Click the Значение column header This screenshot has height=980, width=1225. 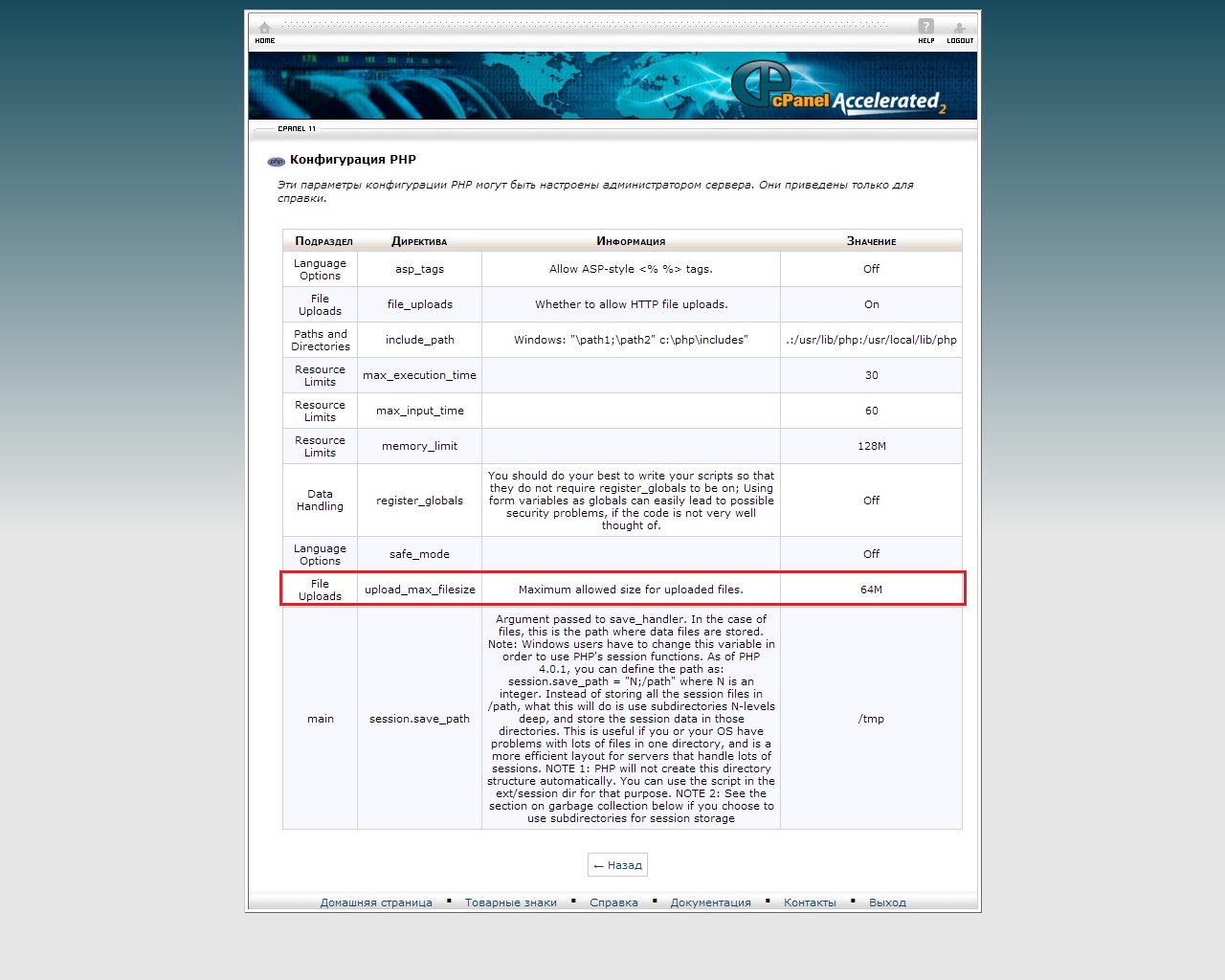click(x=871, y=241)
